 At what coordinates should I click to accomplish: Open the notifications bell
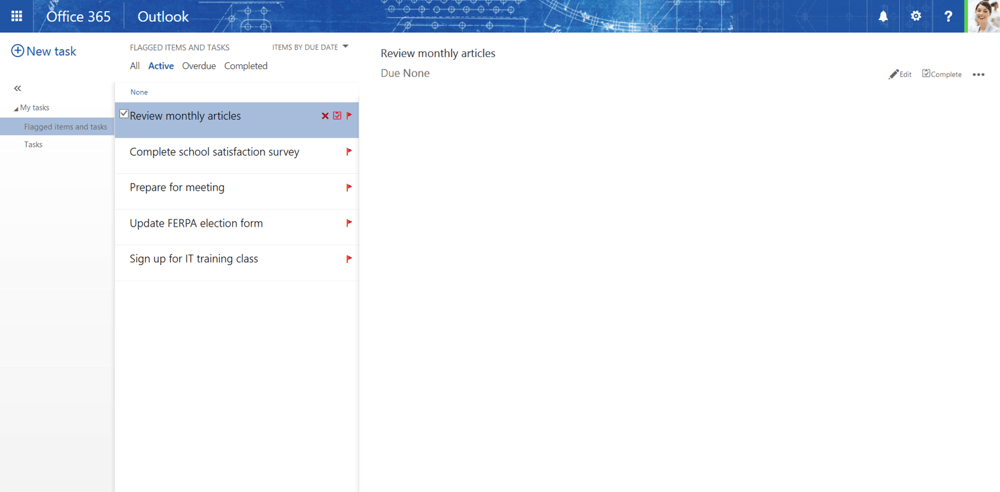883,16
